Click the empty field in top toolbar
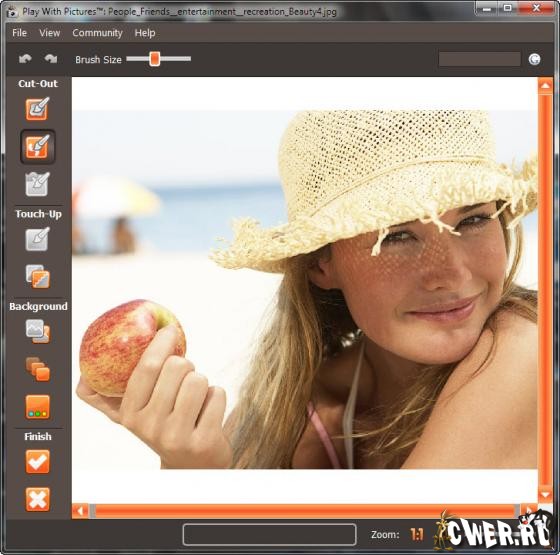 point(479,59)
